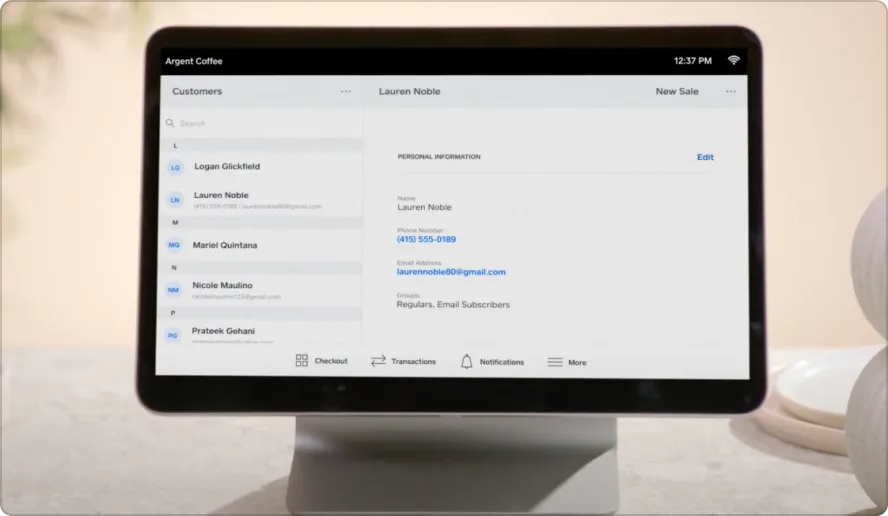This screenshot has width=888, height=516.
Task: Open the More hamburger menu icon
Action: pos(555,362)
